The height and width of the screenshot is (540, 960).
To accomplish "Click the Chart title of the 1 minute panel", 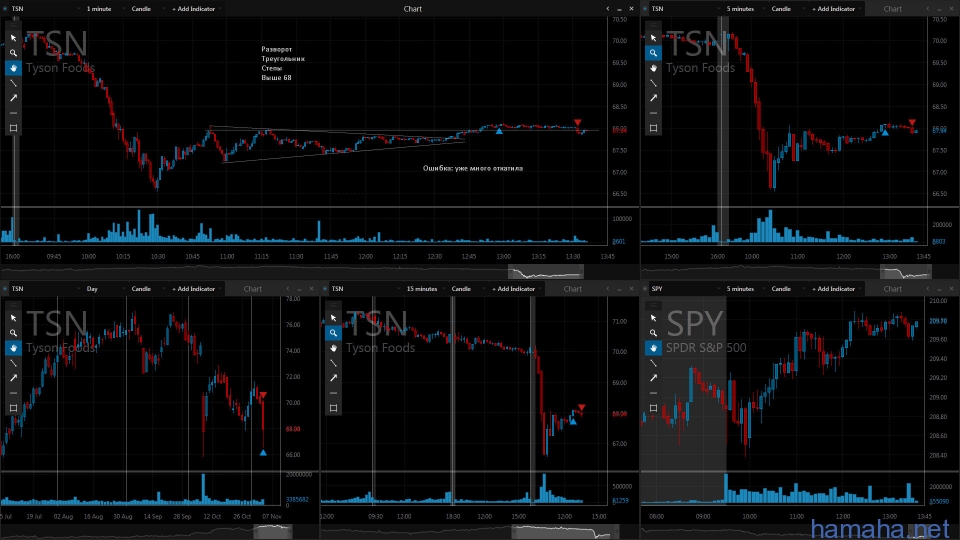I will 413,9.
